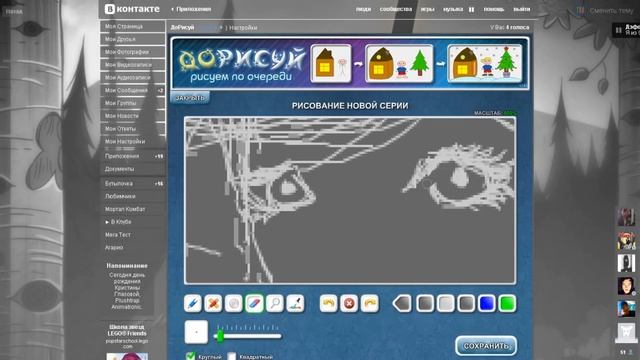Pick the blue color swatch

487,304
